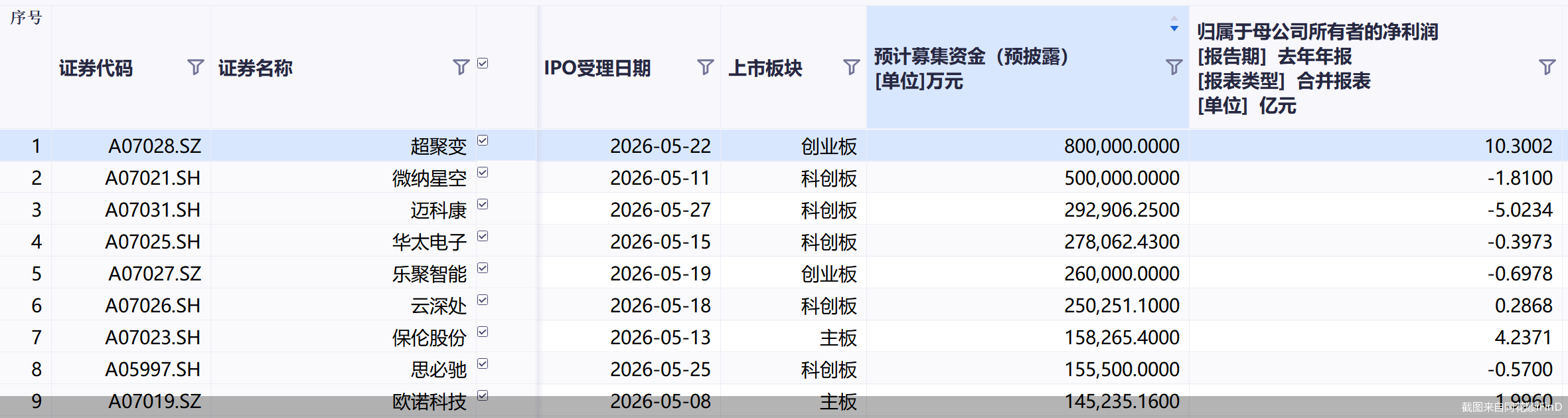Click fundraising amount 292,906.2500
Screen dimensions: 1568x418
(1122, 209)
